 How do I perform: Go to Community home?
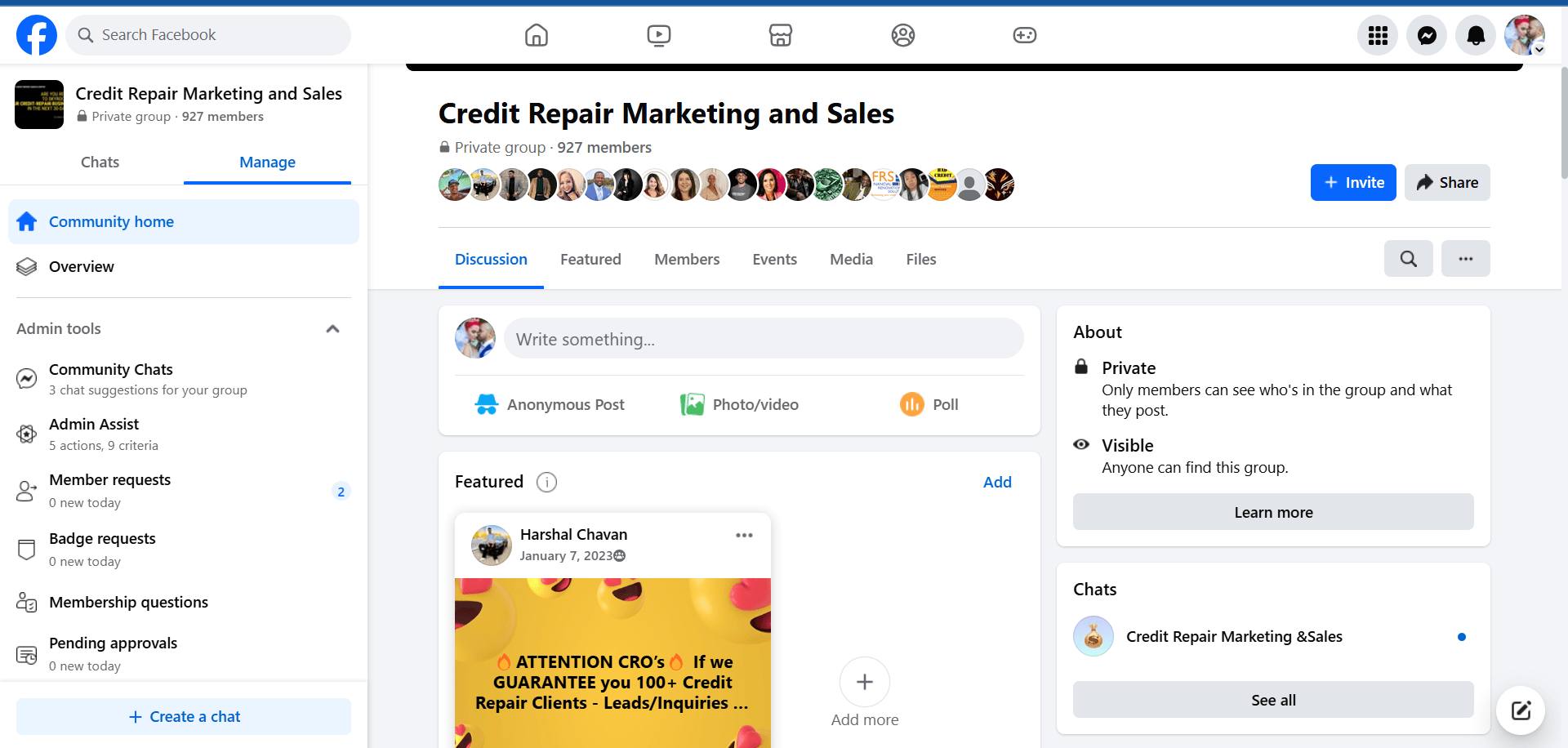tap(184, 222)
